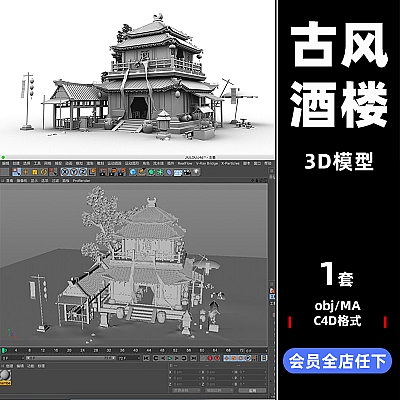Open the render settings icon

click(x=122, y=172)
